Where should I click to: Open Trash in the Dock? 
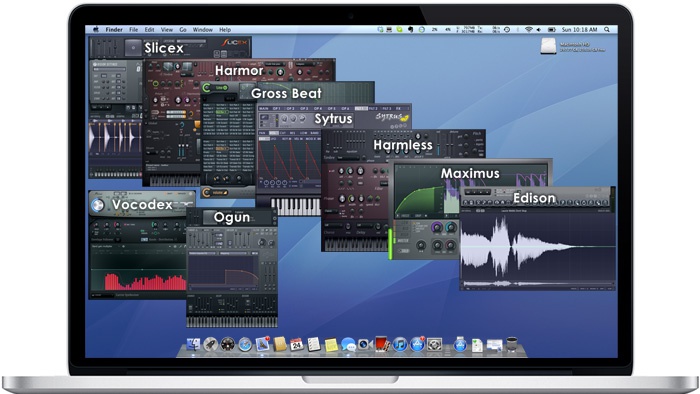click(x=512, y=344)
